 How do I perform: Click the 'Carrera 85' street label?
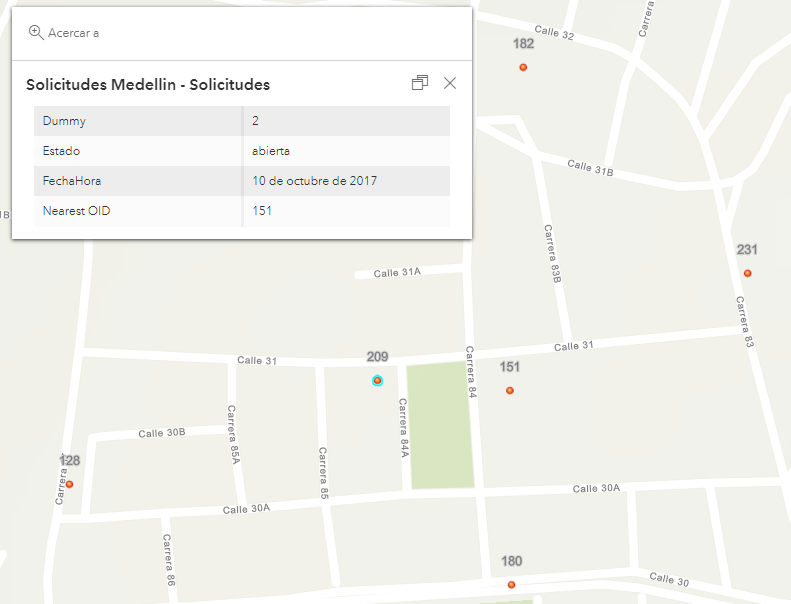[x=323, y=473]
